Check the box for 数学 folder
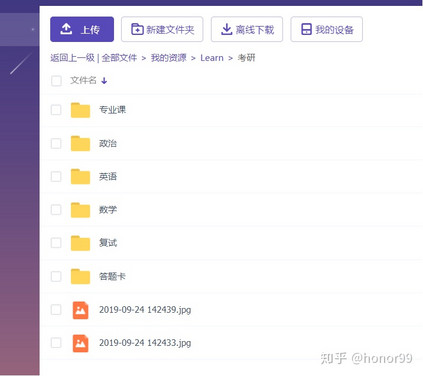 [x=56, y=210]
